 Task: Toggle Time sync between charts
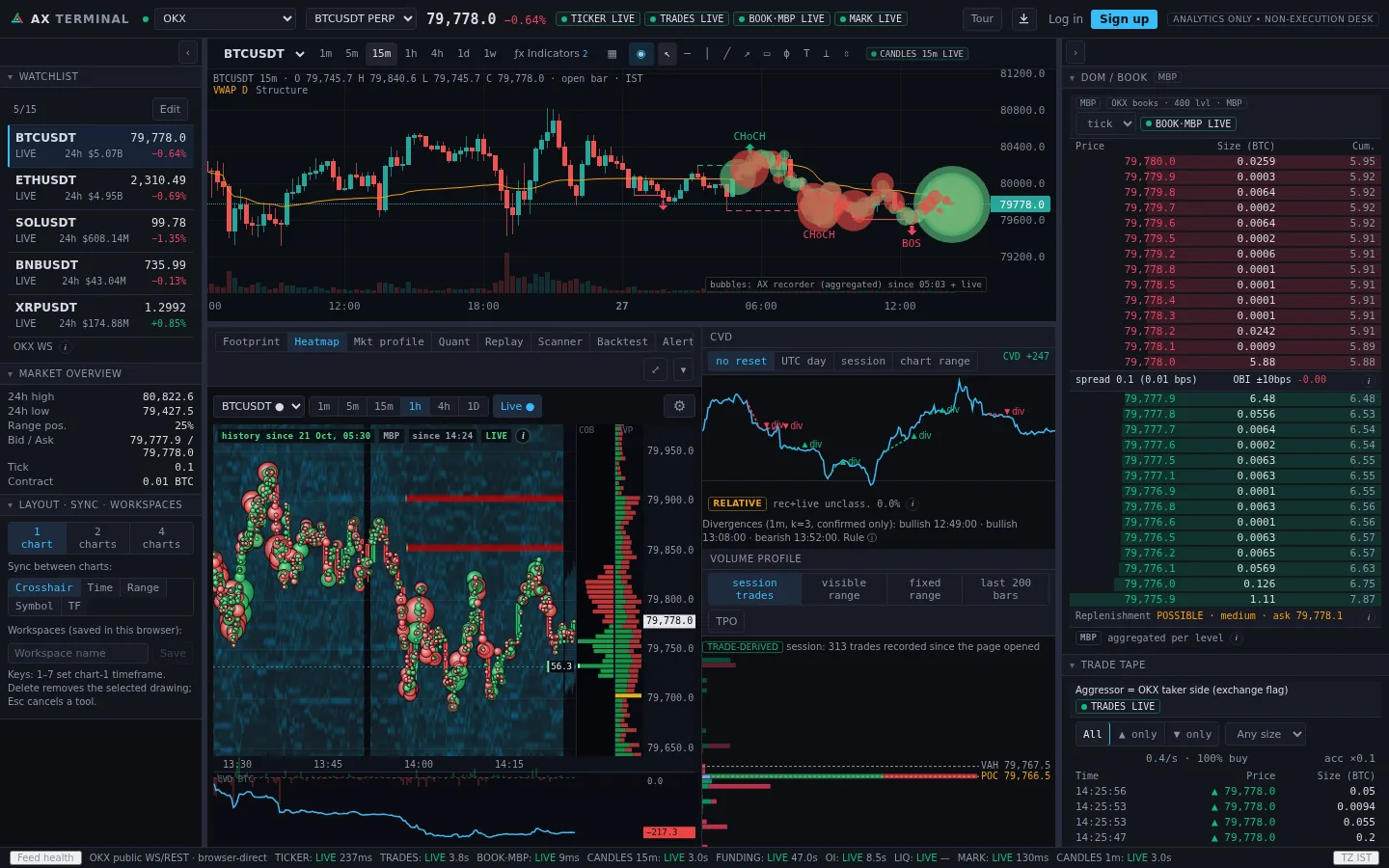tap(100, 587)
